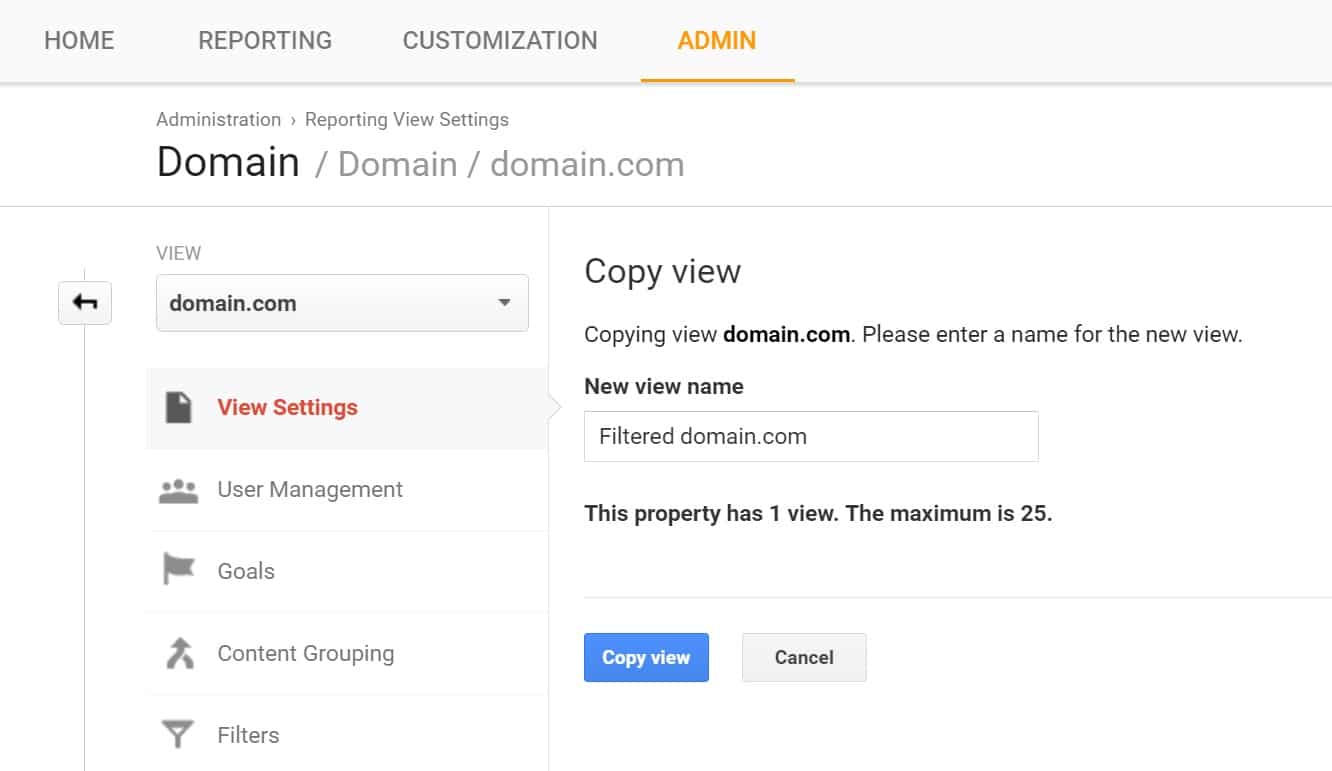Go to the HOME tab
The height and width of the screenshot is (771, 1332).
click(79, 40)
